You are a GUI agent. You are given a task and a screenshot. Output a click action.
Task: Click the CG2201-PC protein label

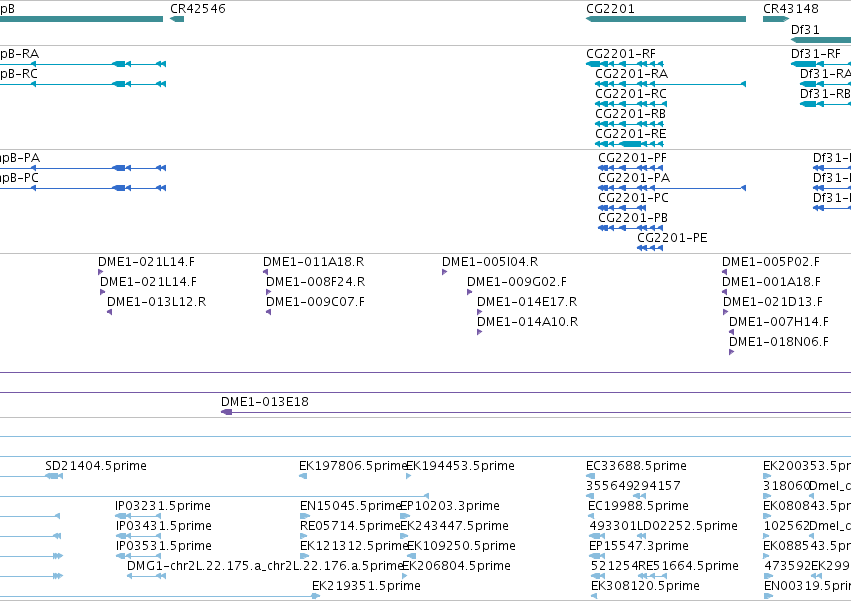tap(633, 198)
